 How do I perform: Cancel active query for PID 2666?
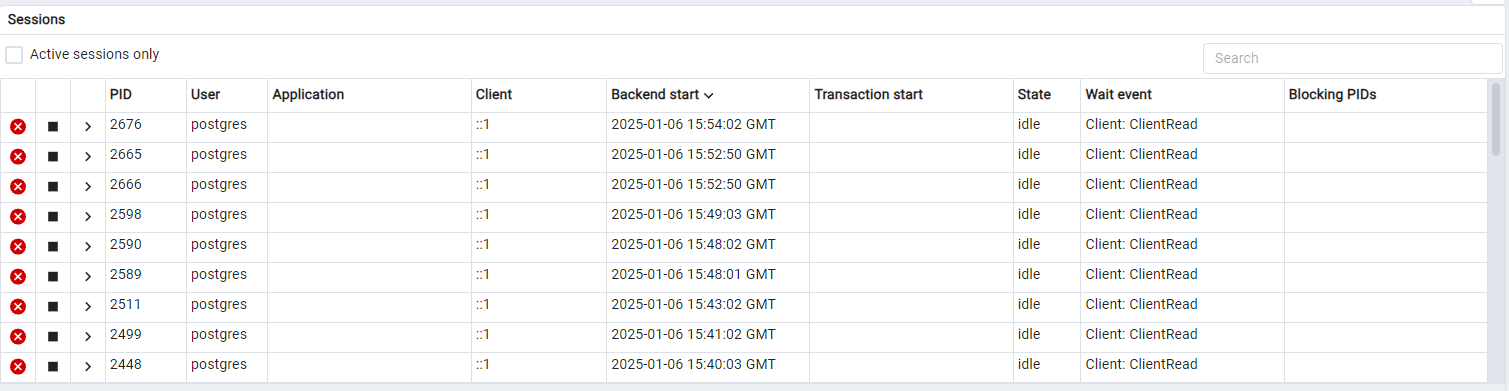[53, 187]
